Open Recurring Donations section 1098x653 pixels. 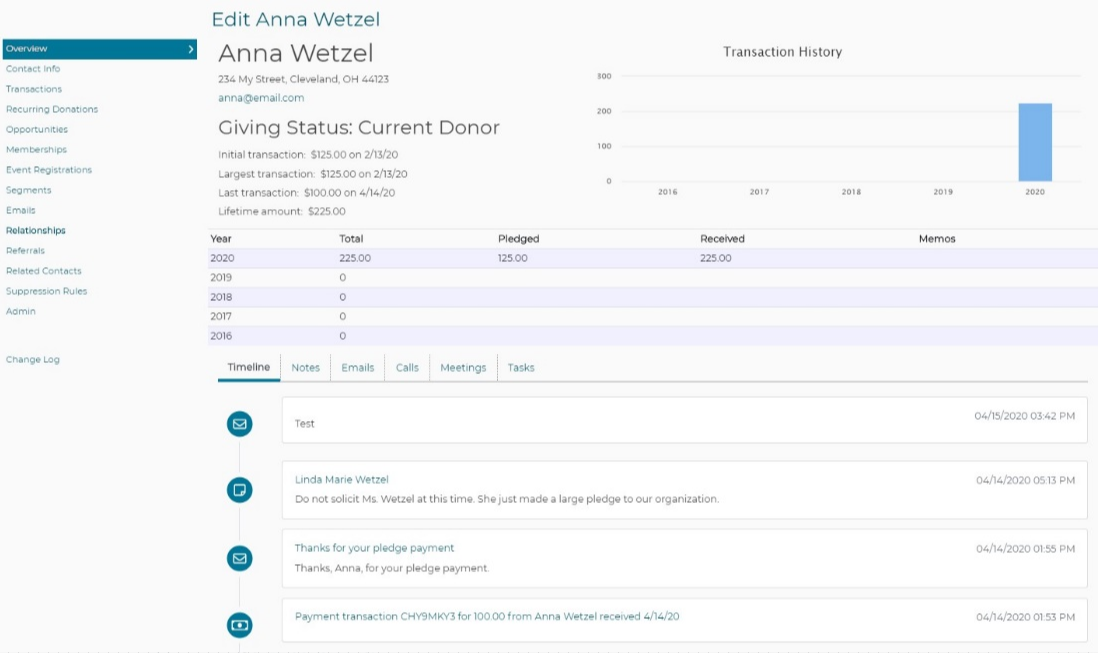[x=52, y=109]
